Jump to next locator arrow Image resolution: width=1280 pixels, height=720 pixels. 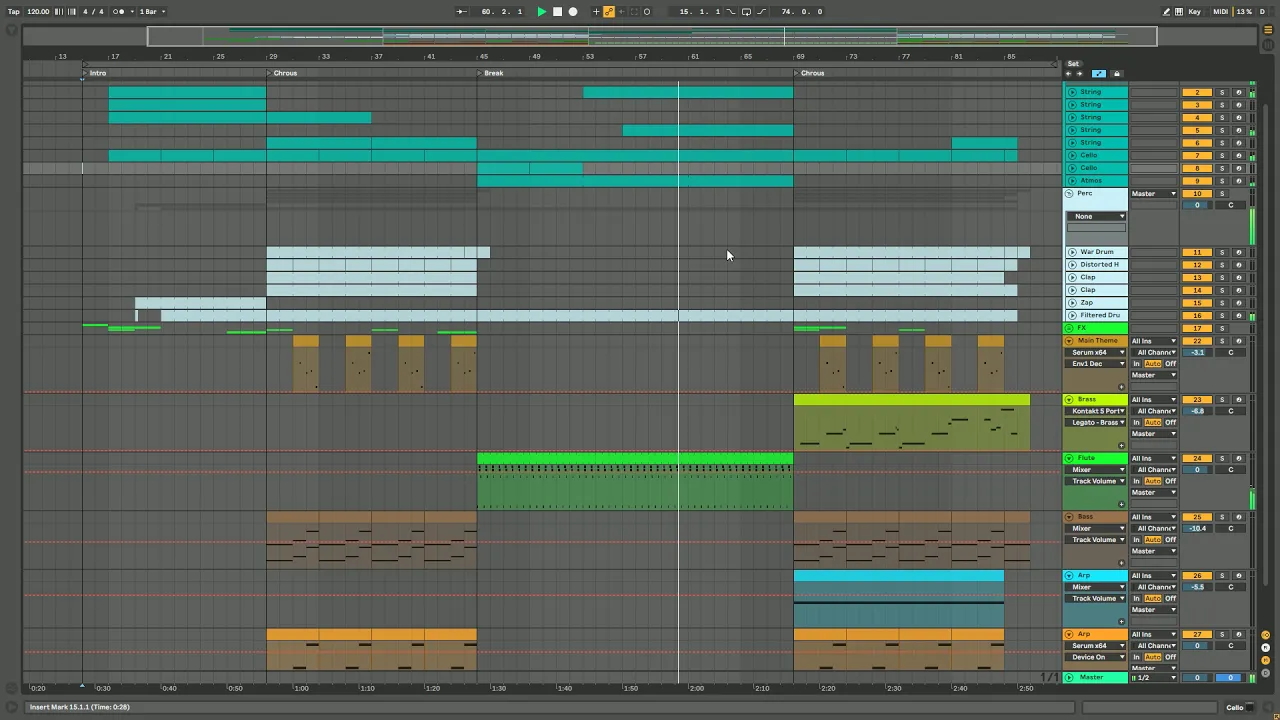(x=1079, y=73)
